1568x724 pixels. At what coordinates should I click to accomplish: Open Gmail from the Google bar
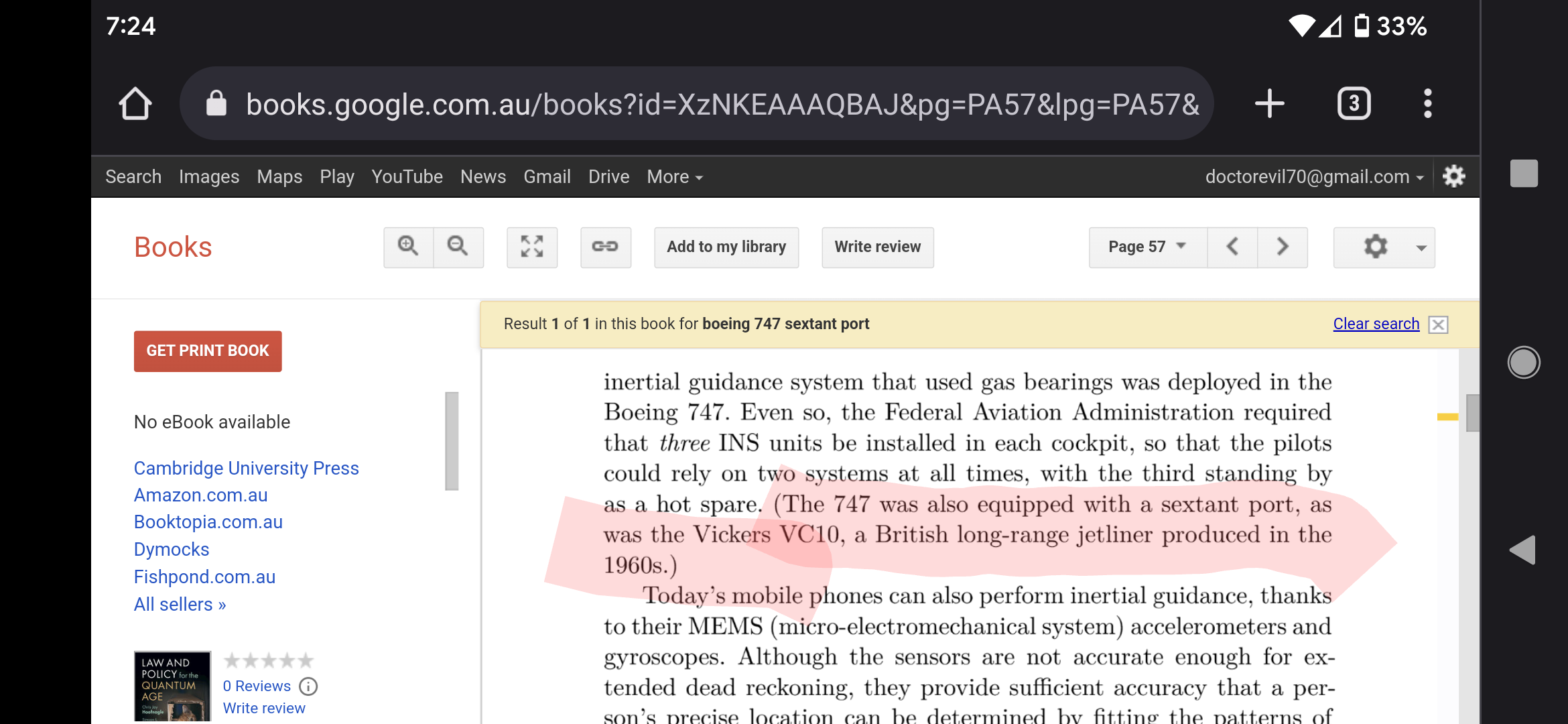tap(547, 177)
